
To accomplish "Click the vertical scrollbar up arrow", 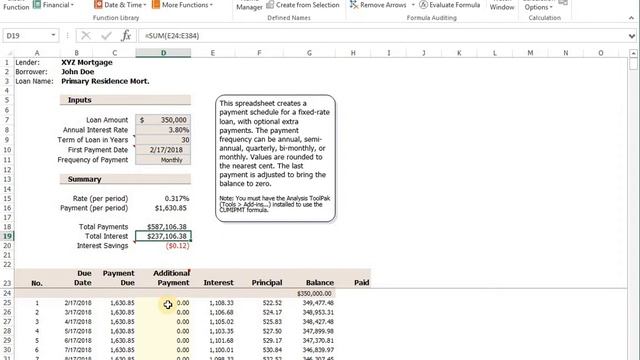I will click(633, 53).
